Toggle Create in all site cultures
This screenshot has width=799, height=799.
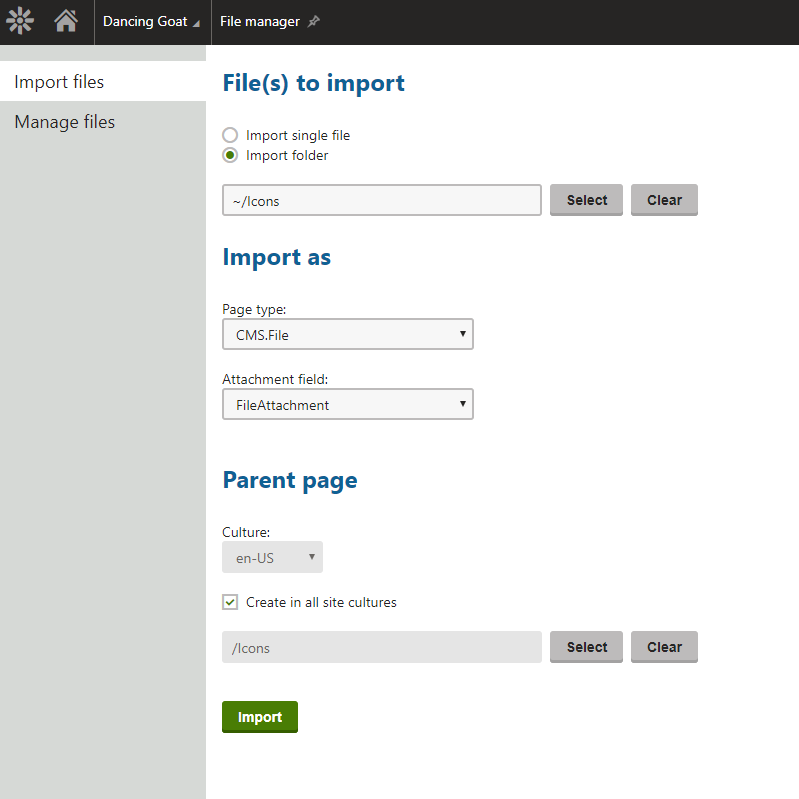pos(231,602)
